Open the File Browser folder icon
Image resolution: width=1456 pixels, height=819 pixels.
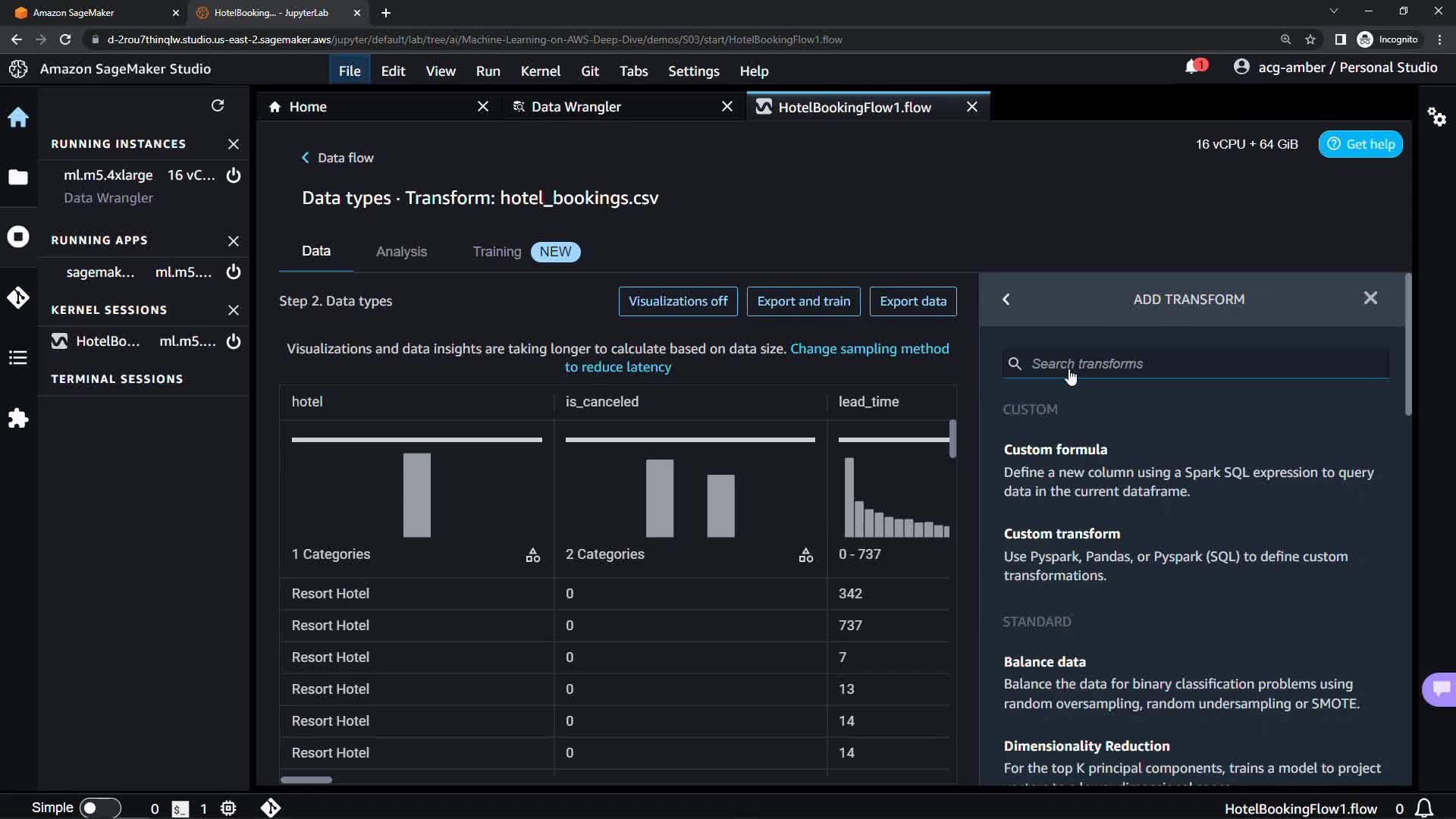[x=18, y=177]
